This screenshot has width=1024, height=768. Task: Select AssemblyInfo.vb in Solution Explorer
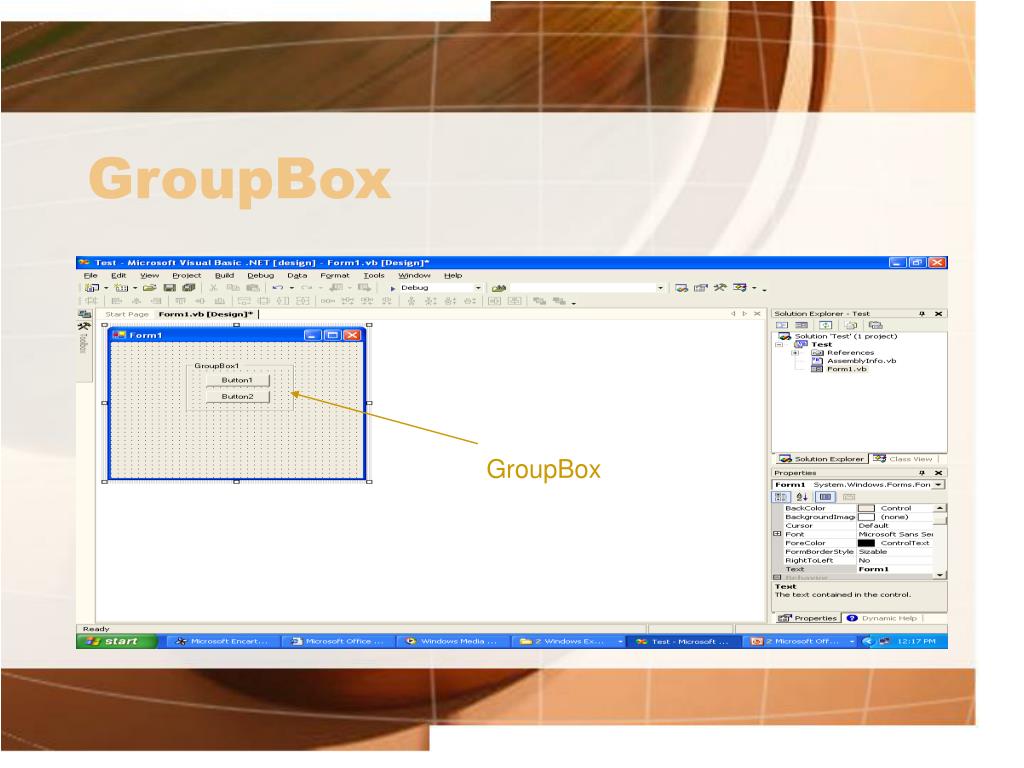coord(861,360)
